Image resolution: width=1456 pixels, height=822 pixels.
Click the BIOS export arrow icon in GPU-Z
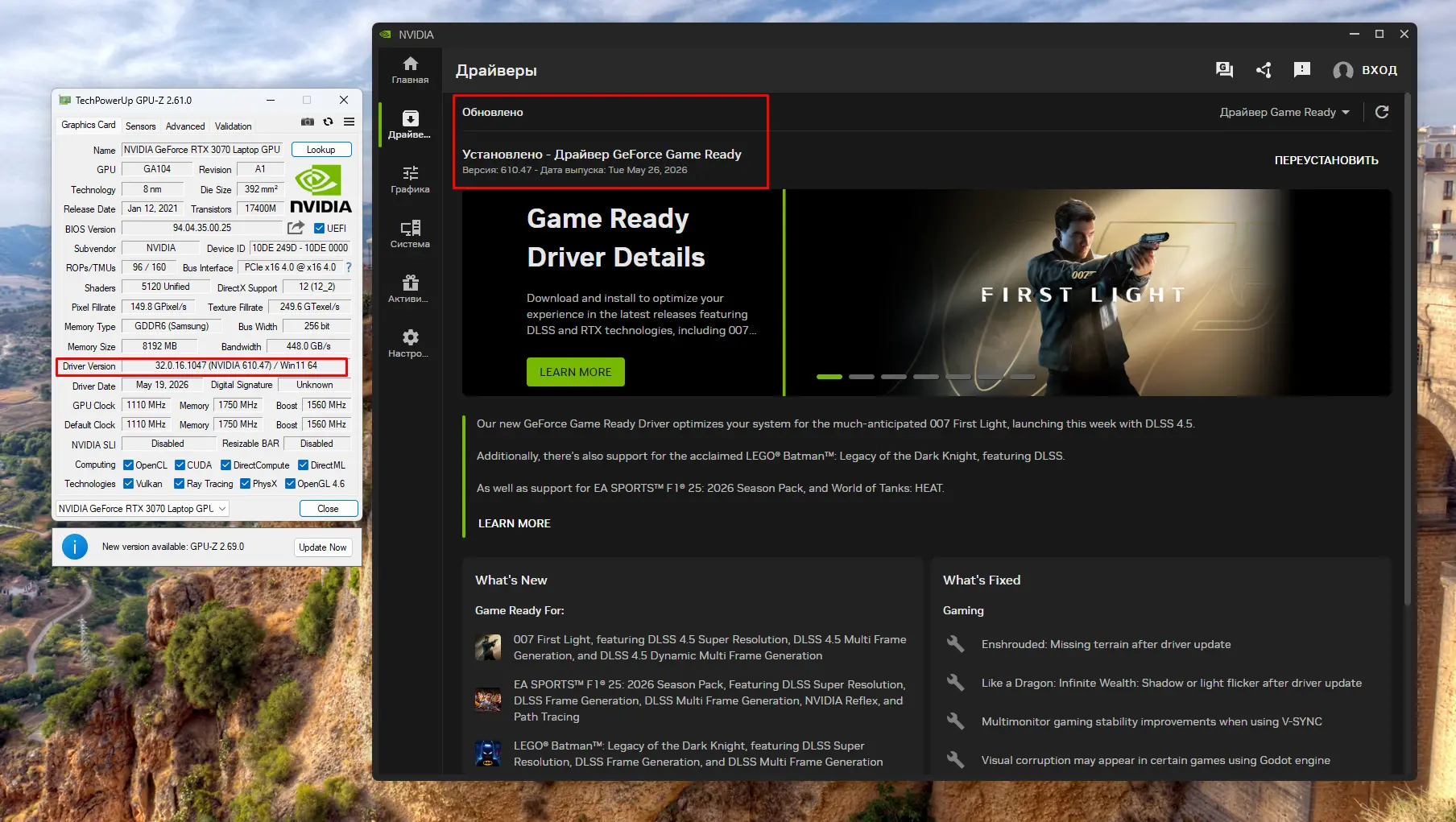tap(296, 228)
